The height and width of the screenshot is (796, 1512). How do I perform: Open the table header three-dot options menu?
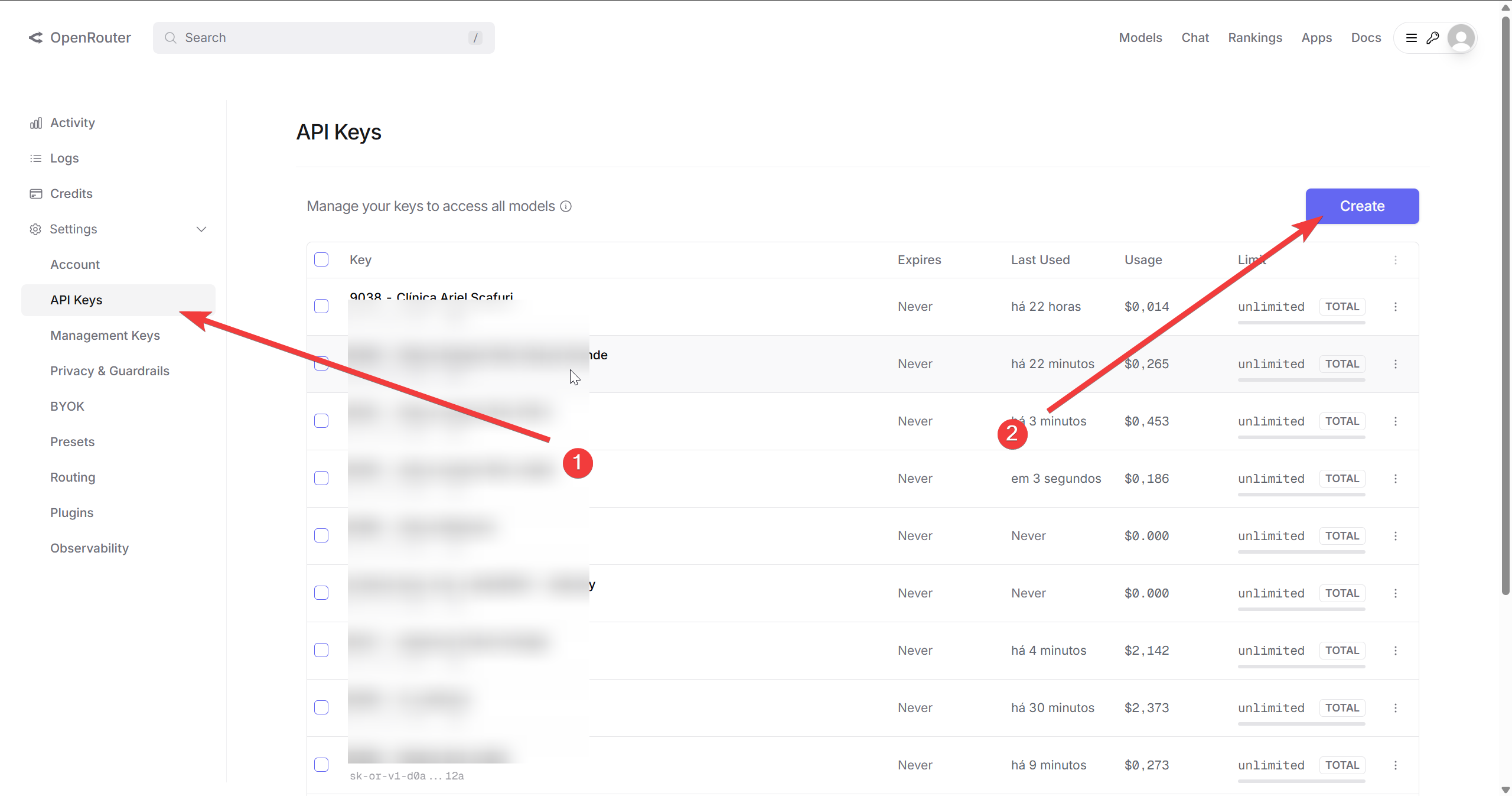click(1396, 260)
